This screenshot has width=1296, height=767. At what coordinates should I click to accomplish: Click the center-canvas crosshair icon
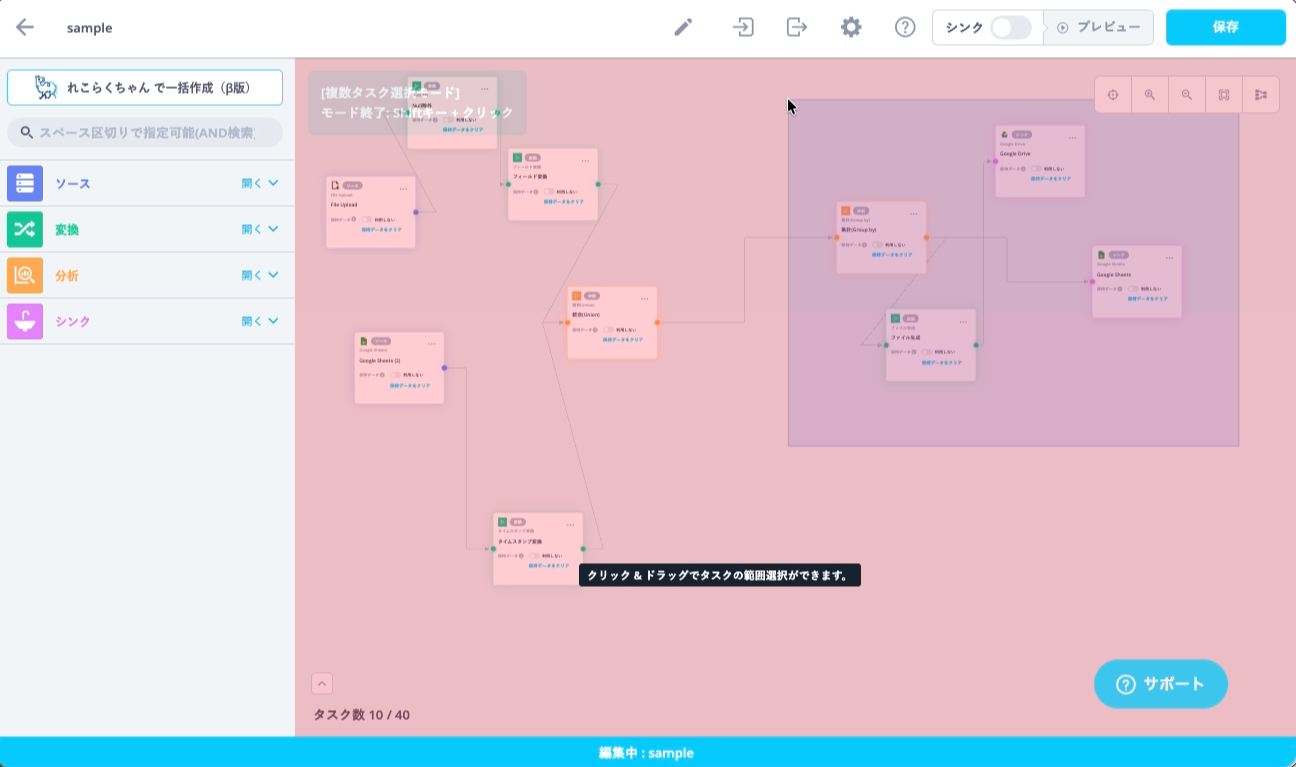tap(1113, 95)
